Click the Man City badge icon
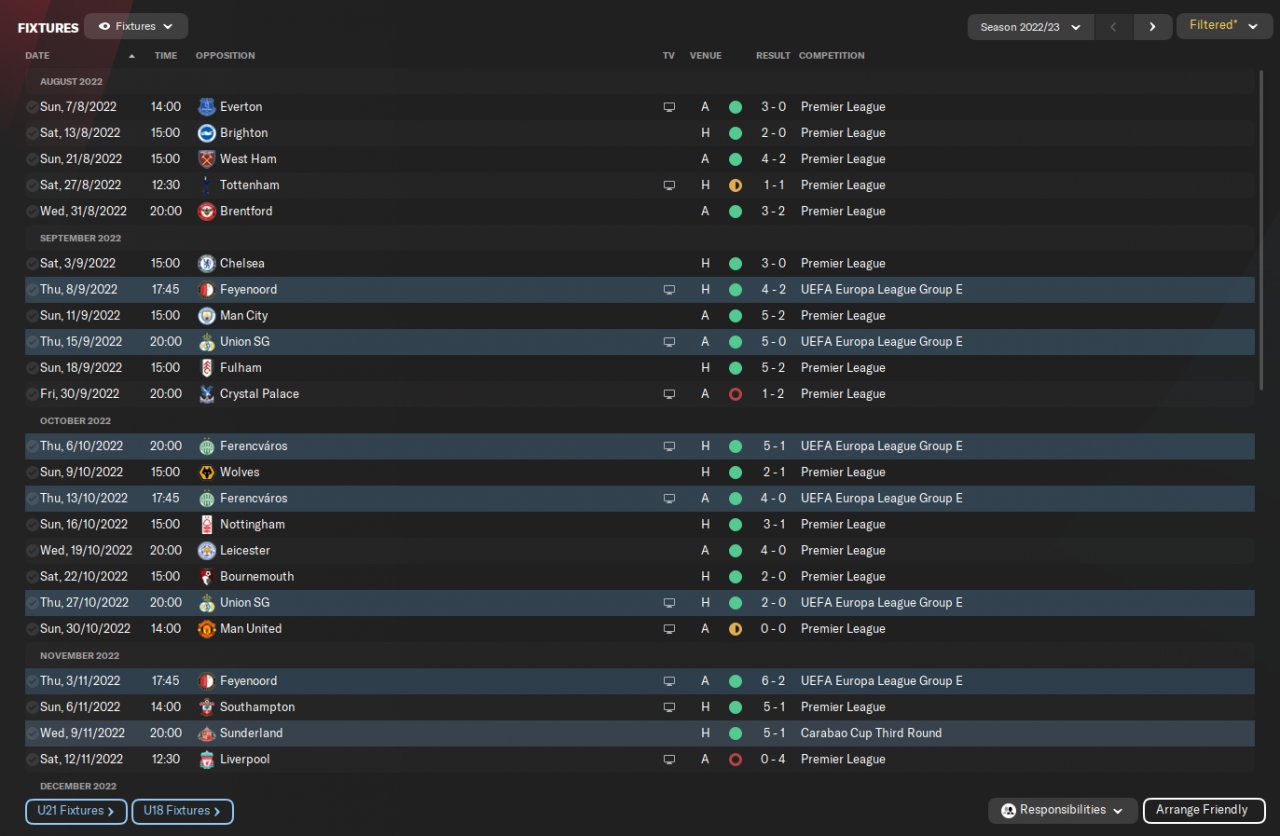Viewport: 1280px width, 836px height. [x=207, y=316]
